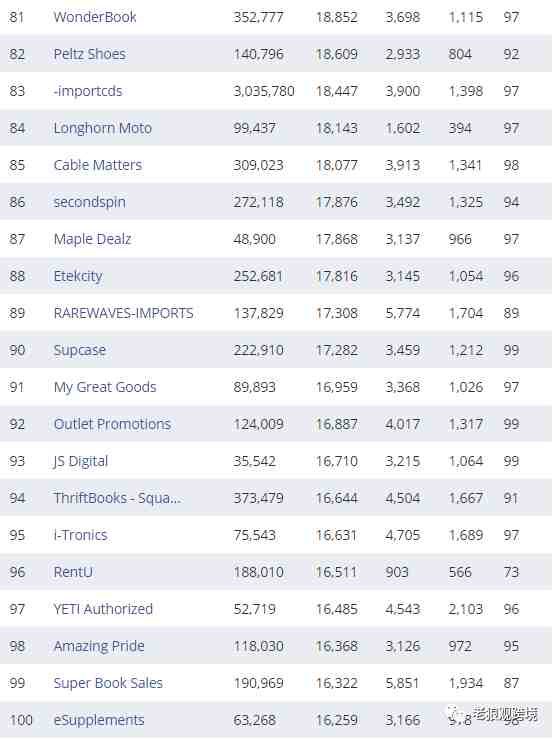
Task: Open the eSupplements seller page
Action: [99, 720]
